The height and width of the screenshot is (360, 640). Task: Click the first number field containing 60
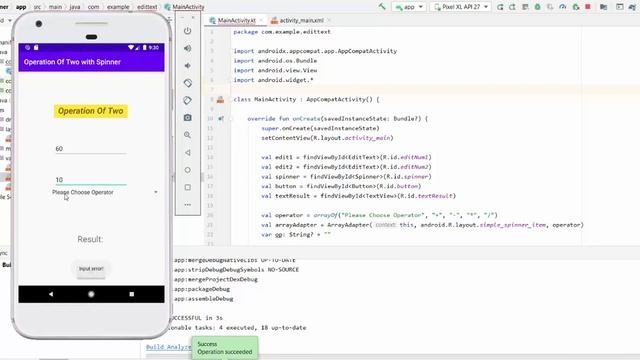pyautogui.click(x=91, y=149)
